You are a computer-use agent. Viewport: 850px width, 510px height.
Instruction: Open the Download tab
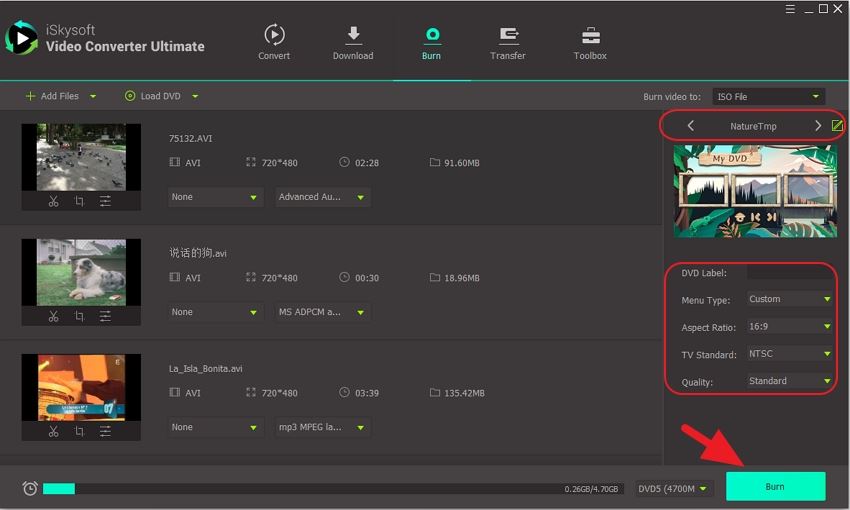point(353,42)
